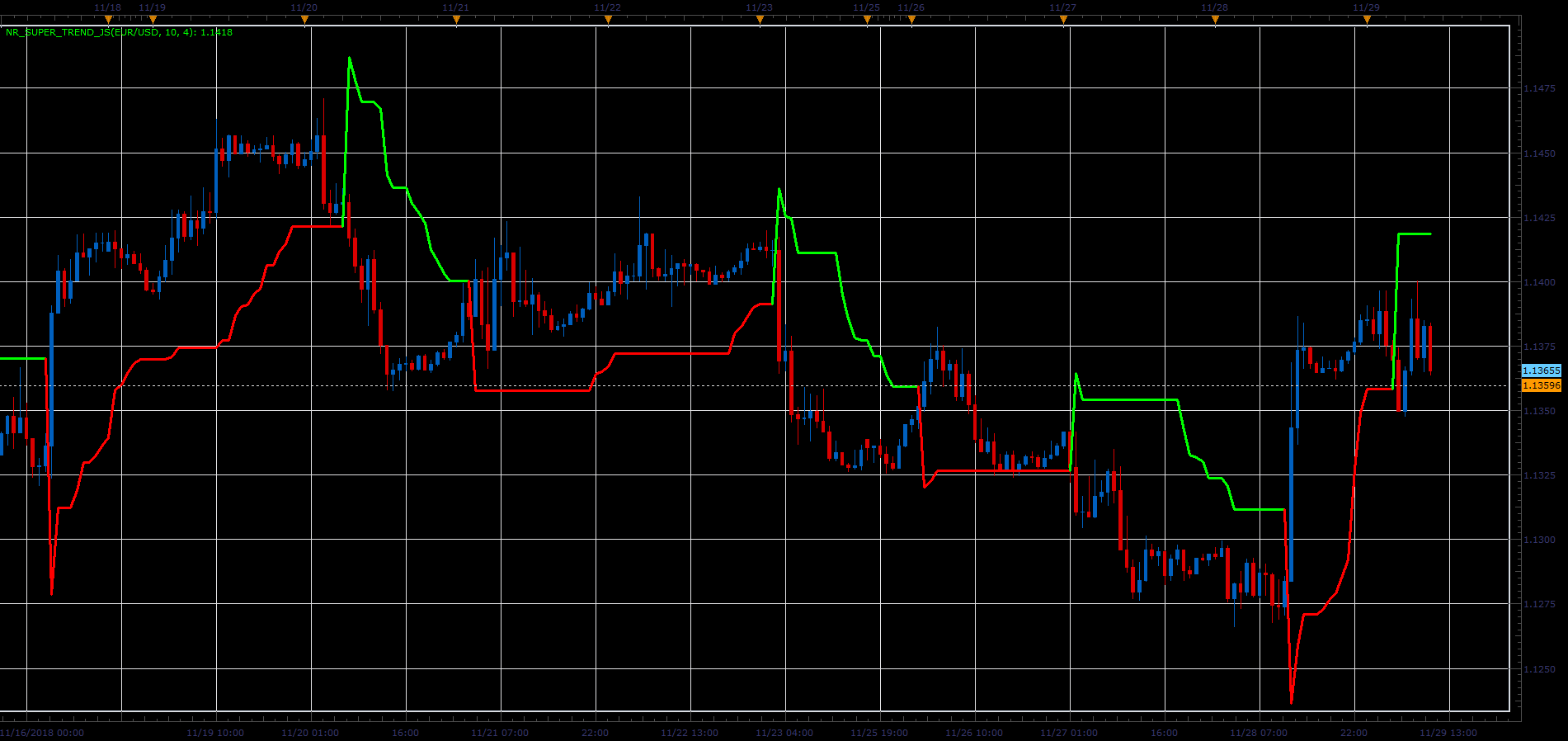Click the 1.1400 price axis label
1568x741 pixels.
point(1539,282)
